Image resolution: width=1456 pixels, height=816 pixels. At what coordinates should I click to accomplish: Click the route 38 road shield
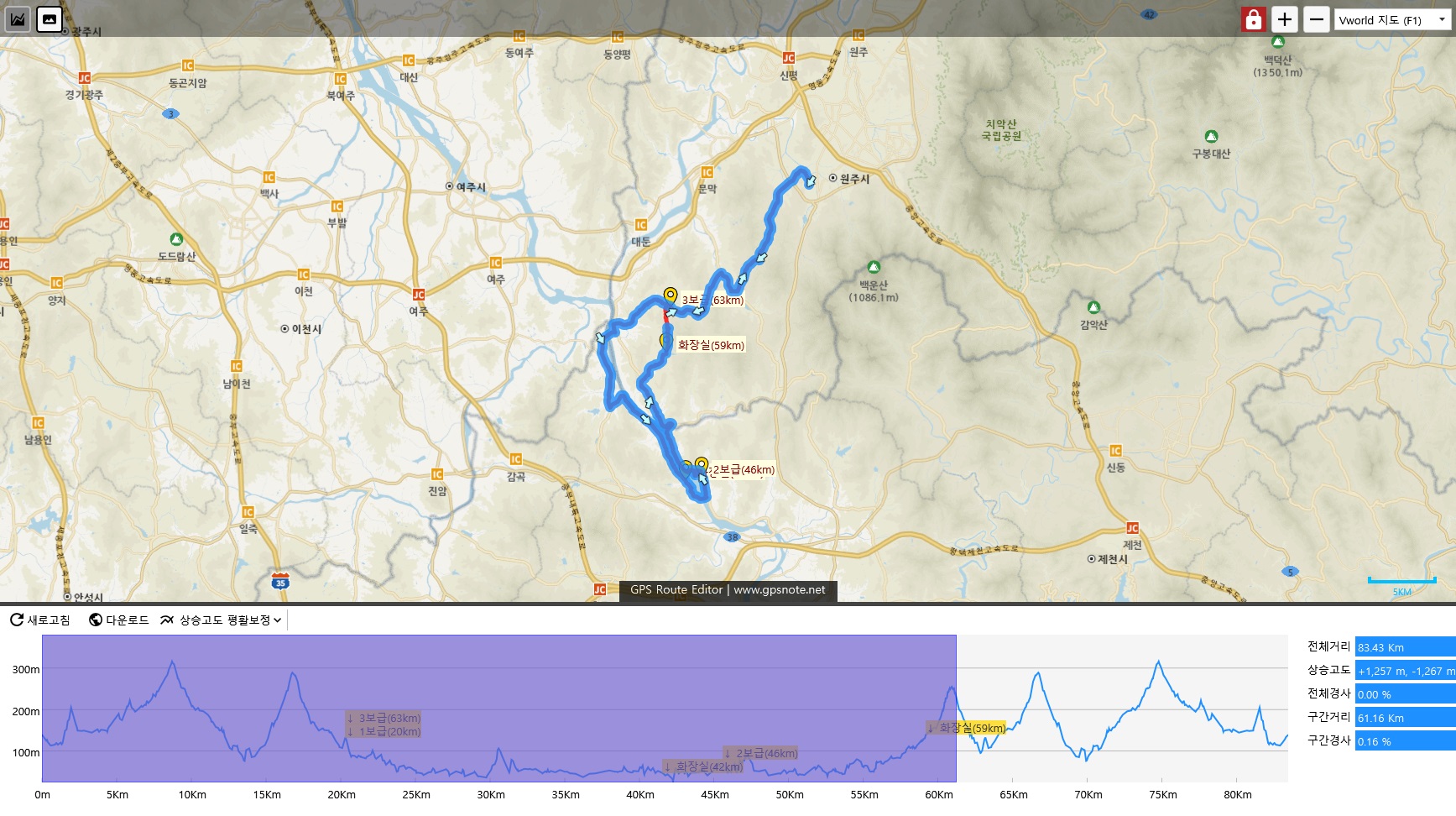click(x=732, y=537)
